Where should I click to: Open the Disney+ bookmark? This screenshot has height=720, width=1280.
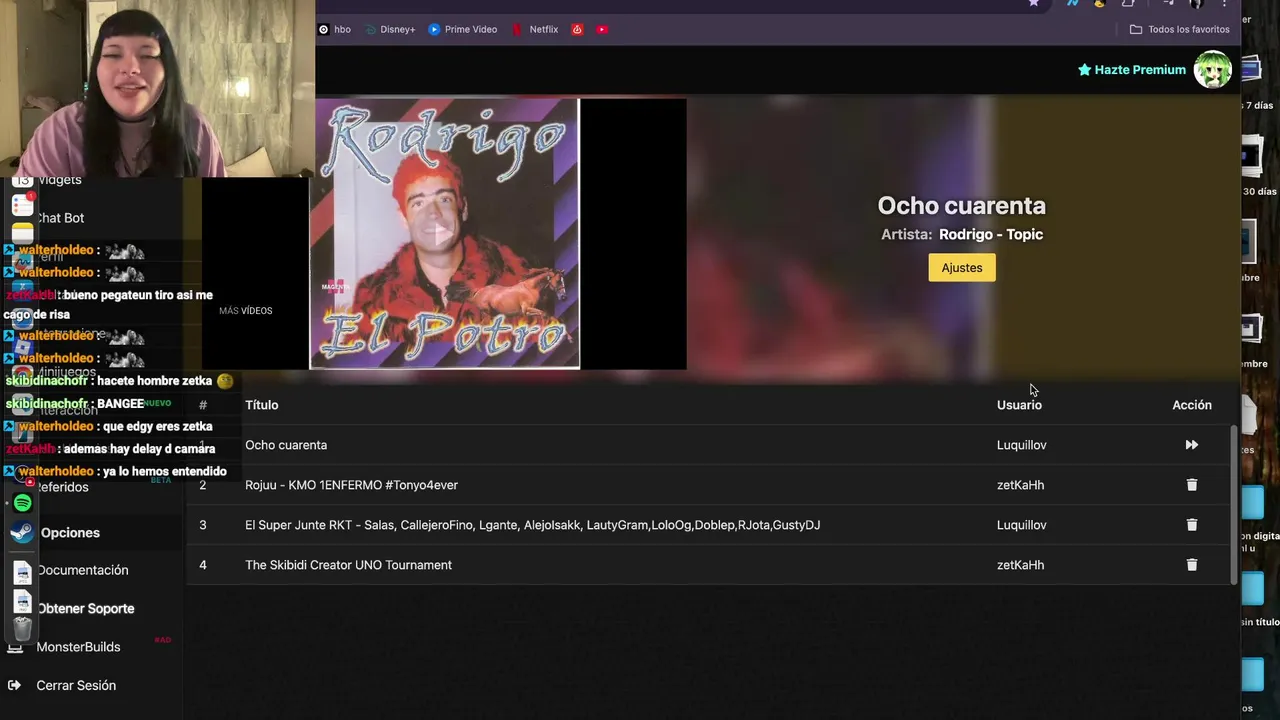click(x=390, y=29)
